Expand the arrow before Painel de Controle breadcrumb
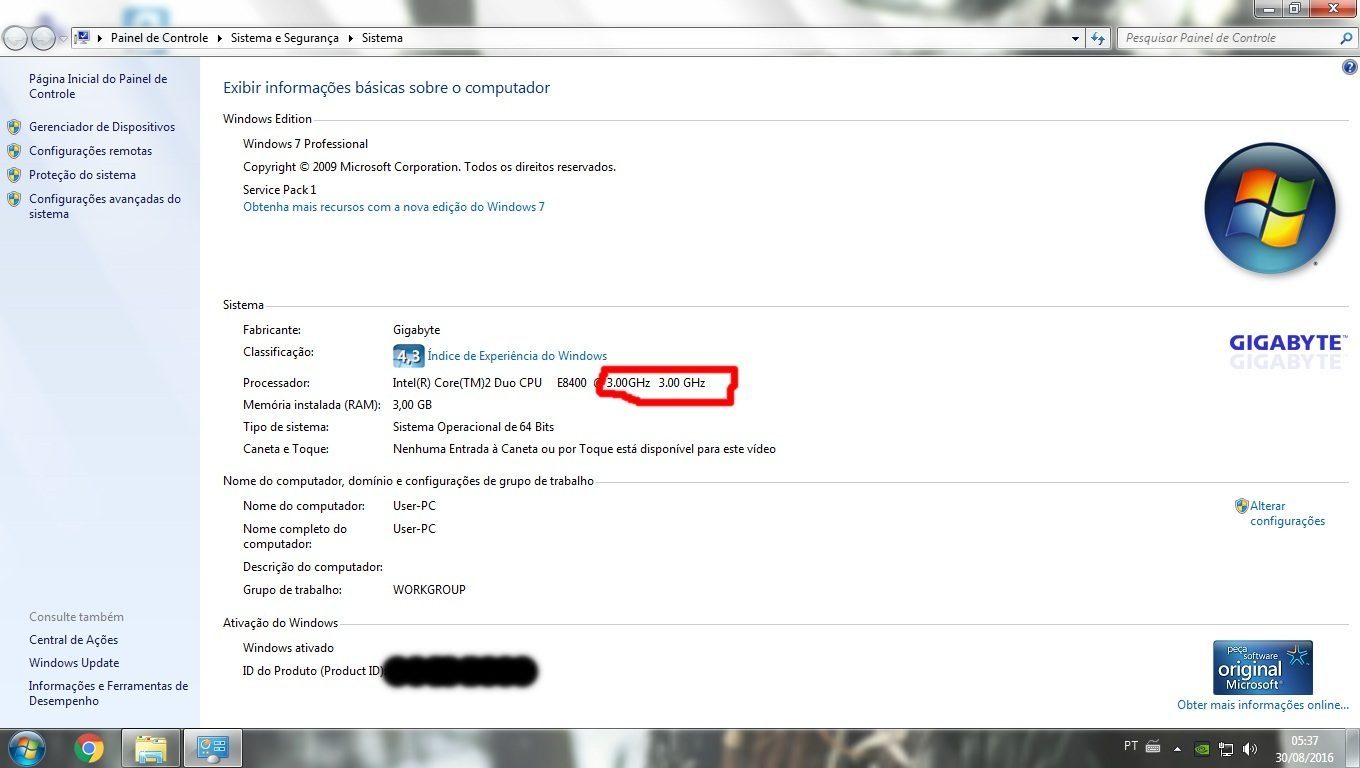The width and height of the screenshot is (1360, 768). (100, 38)
